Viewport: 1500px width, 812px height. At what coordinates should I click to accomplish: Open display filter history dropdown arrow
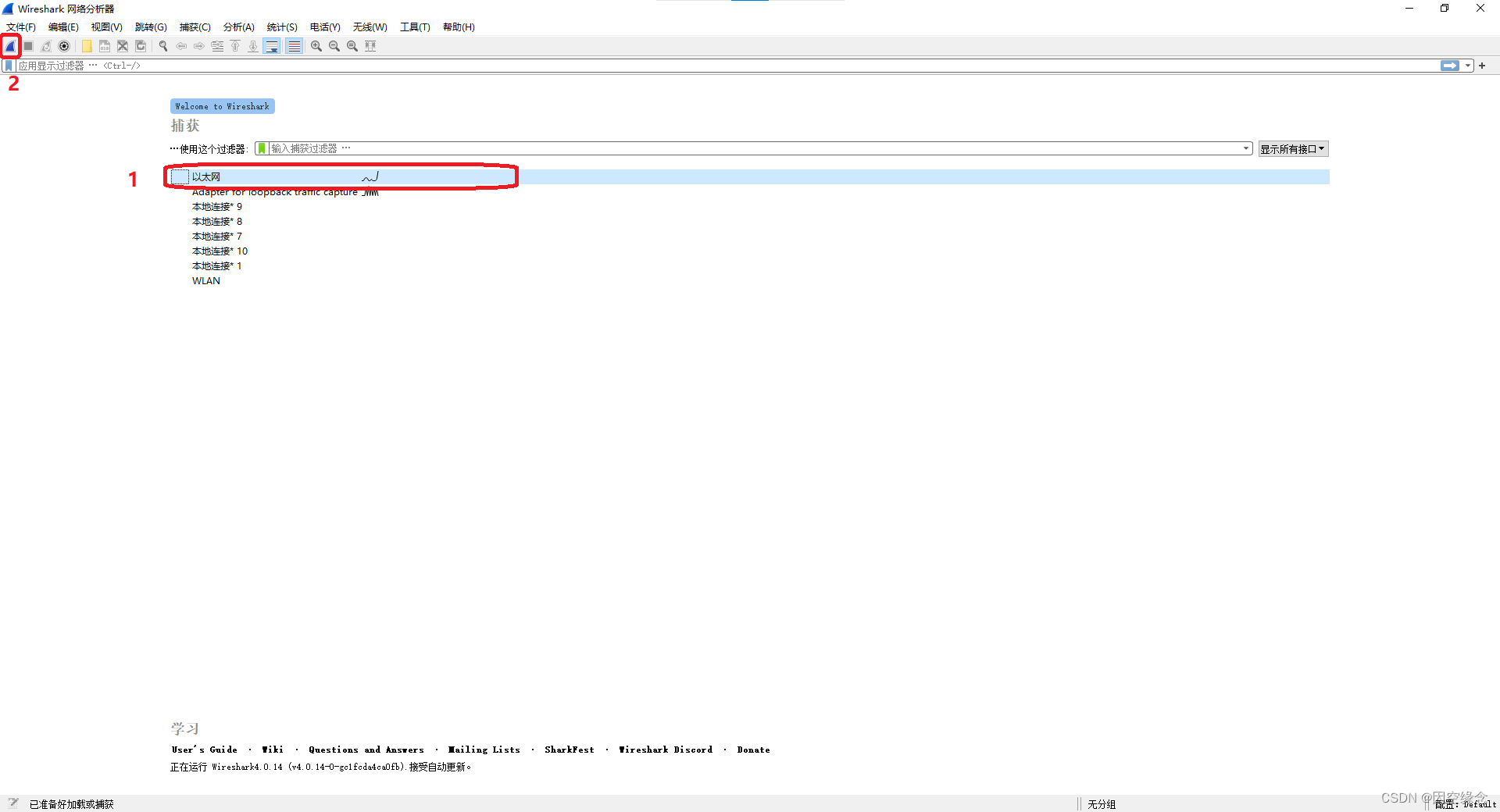(1468, 66)
